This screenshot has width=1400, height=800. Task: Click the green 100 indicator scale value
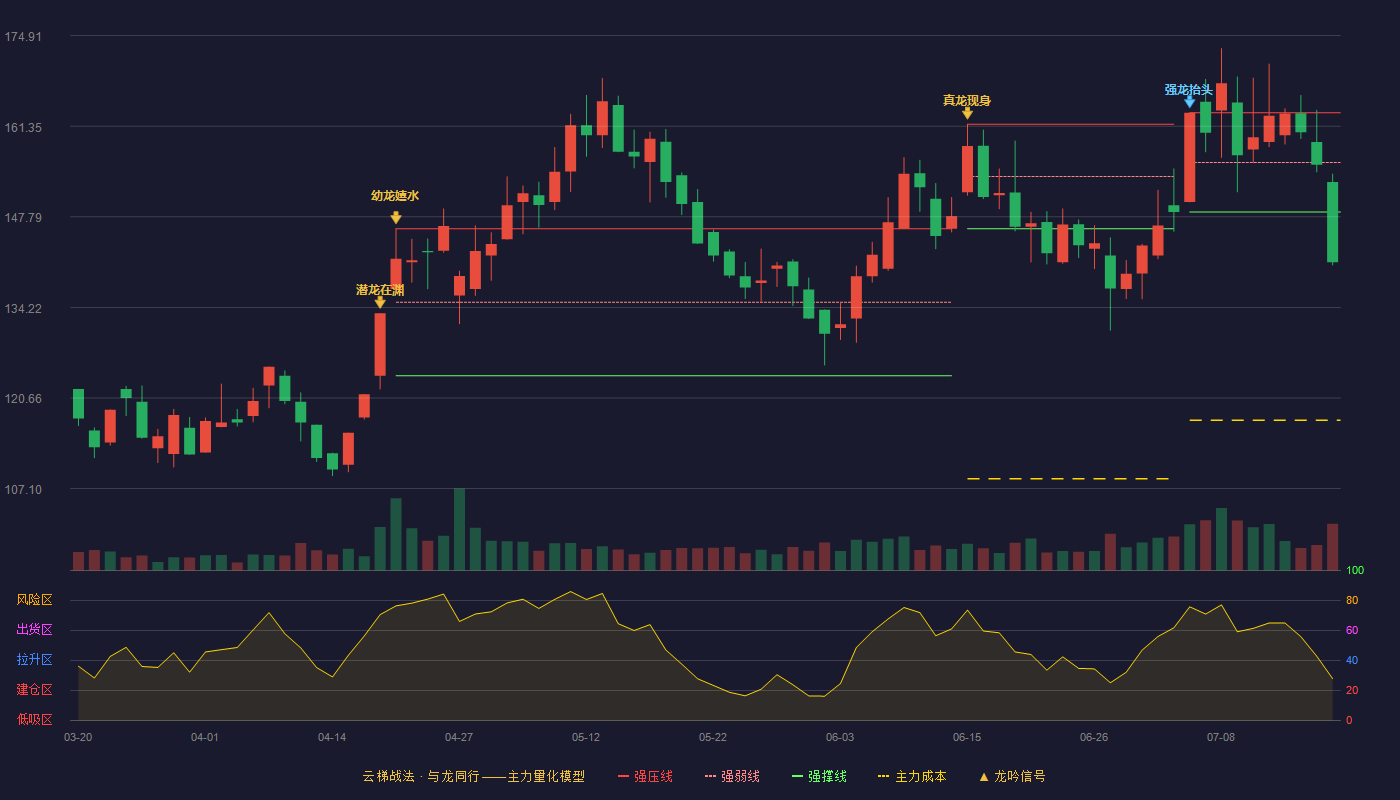(x=1355, y=571)
